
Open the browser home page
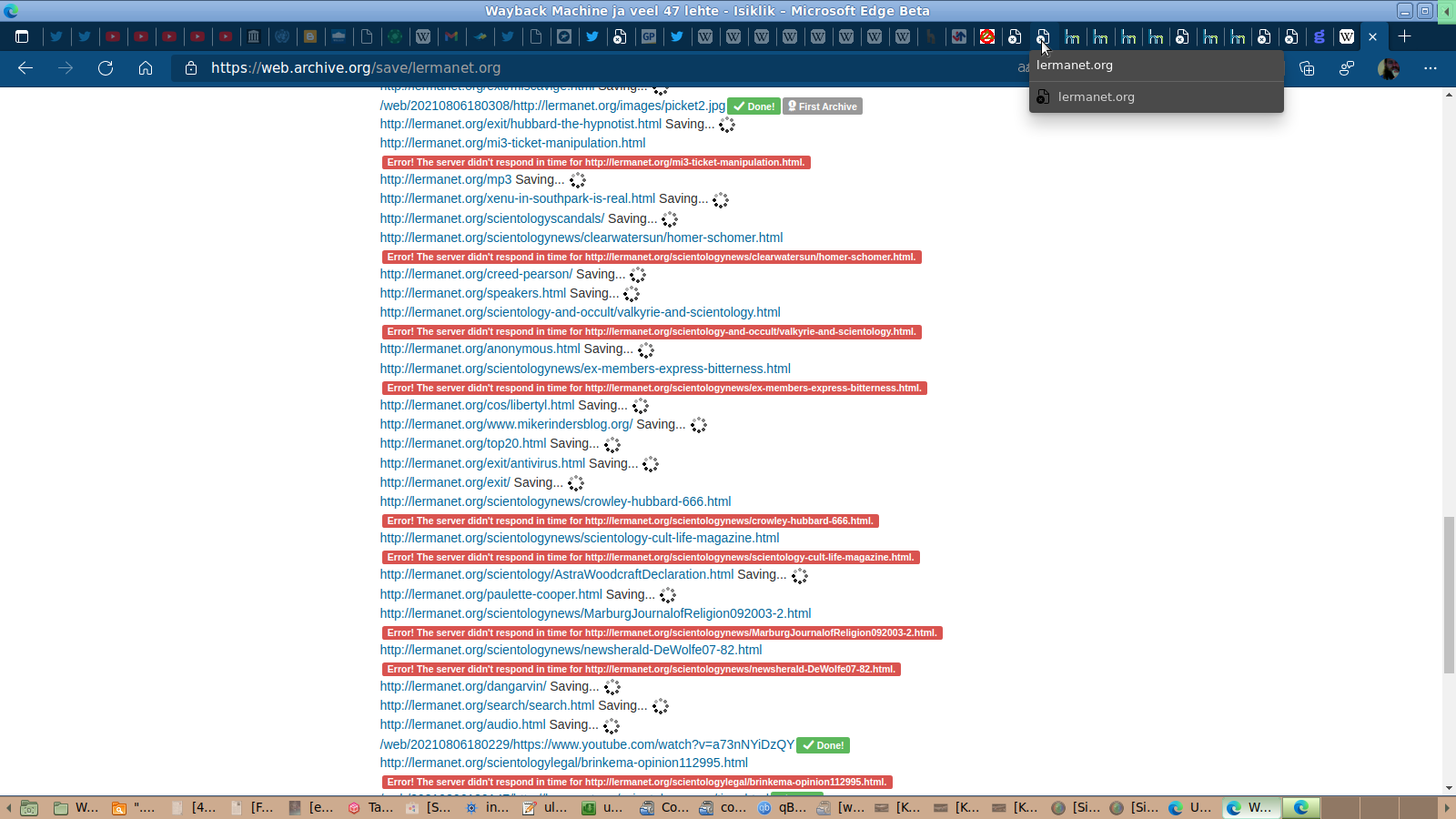click(146, 68)
